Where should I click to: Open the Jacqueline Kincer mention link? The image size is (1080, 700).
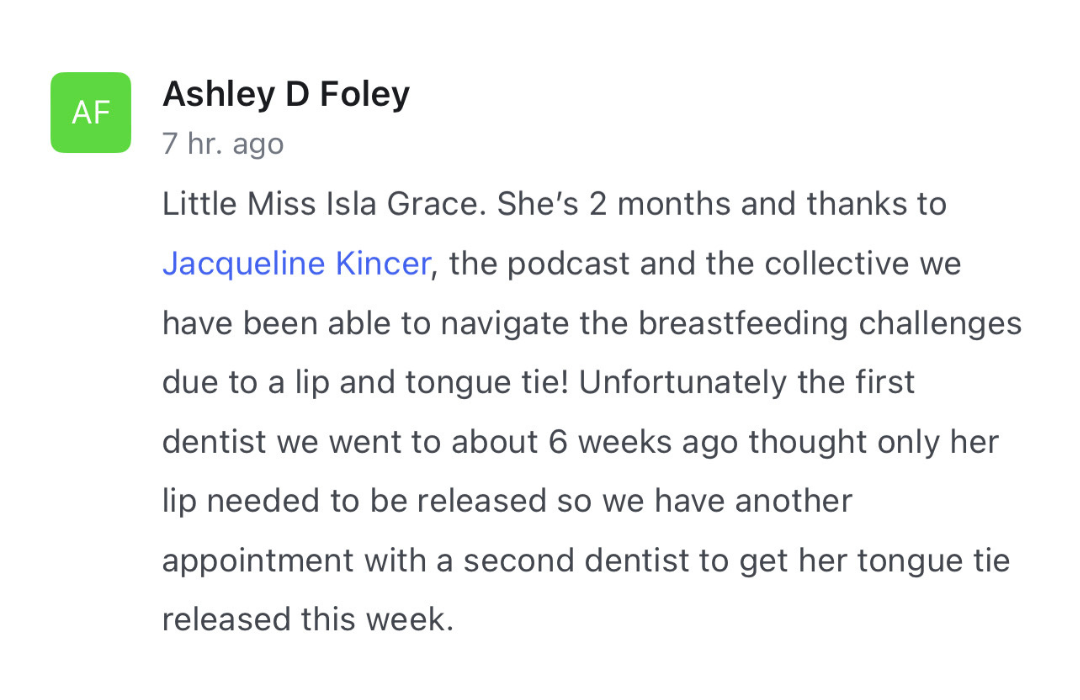[296, 264]
